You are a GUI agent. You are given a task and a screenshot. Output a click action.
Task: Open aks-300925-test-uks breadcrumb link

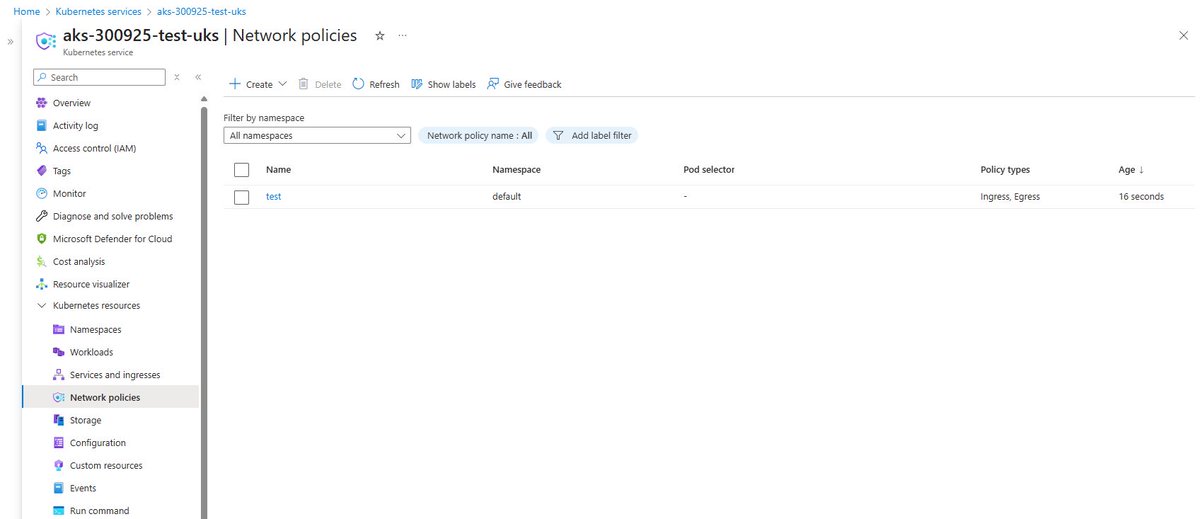point(202,11)
